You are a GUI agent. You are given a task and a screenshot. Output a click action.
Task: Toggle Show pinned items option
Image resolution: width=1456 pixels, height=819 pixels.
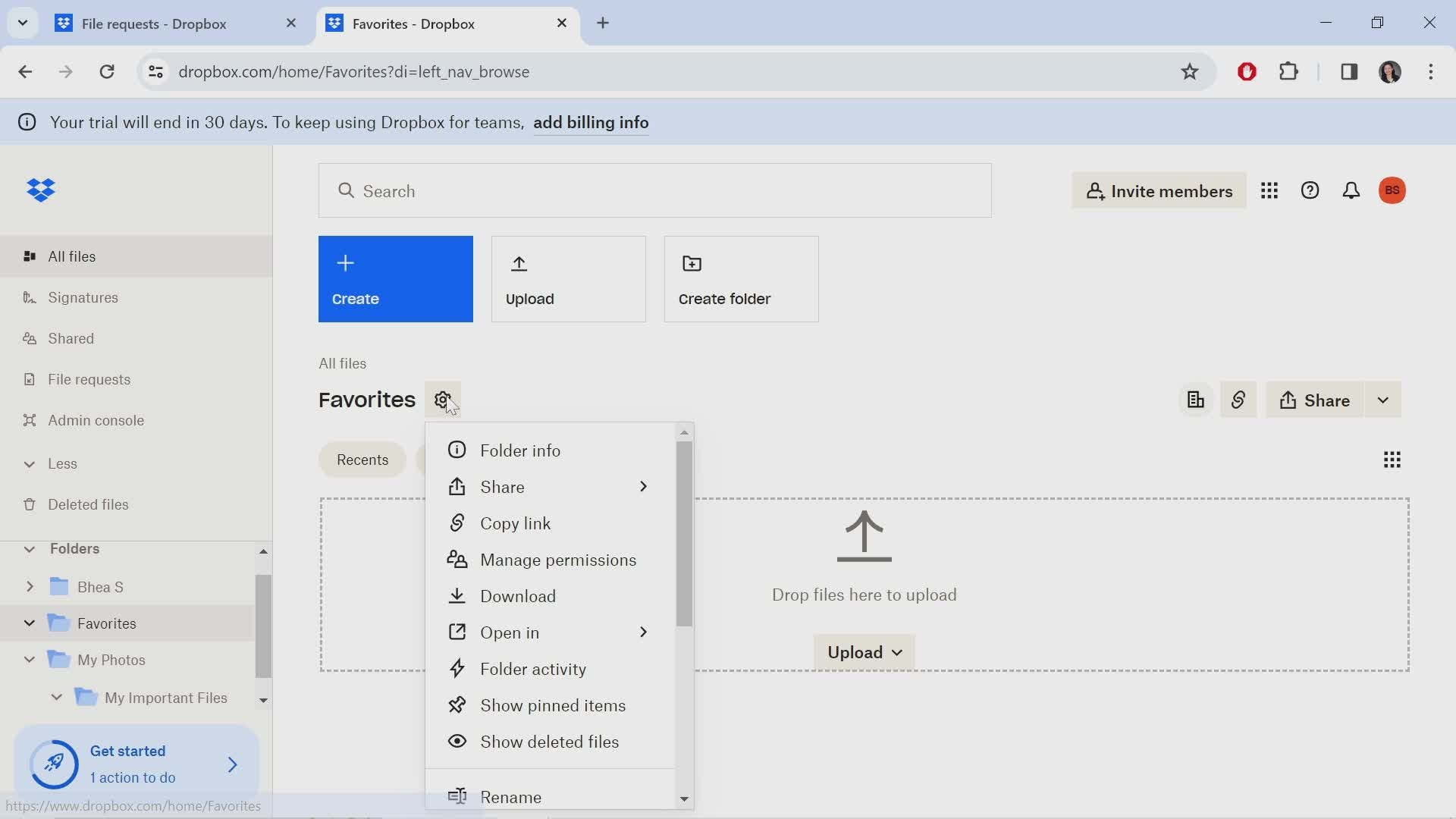click(553, 704)
